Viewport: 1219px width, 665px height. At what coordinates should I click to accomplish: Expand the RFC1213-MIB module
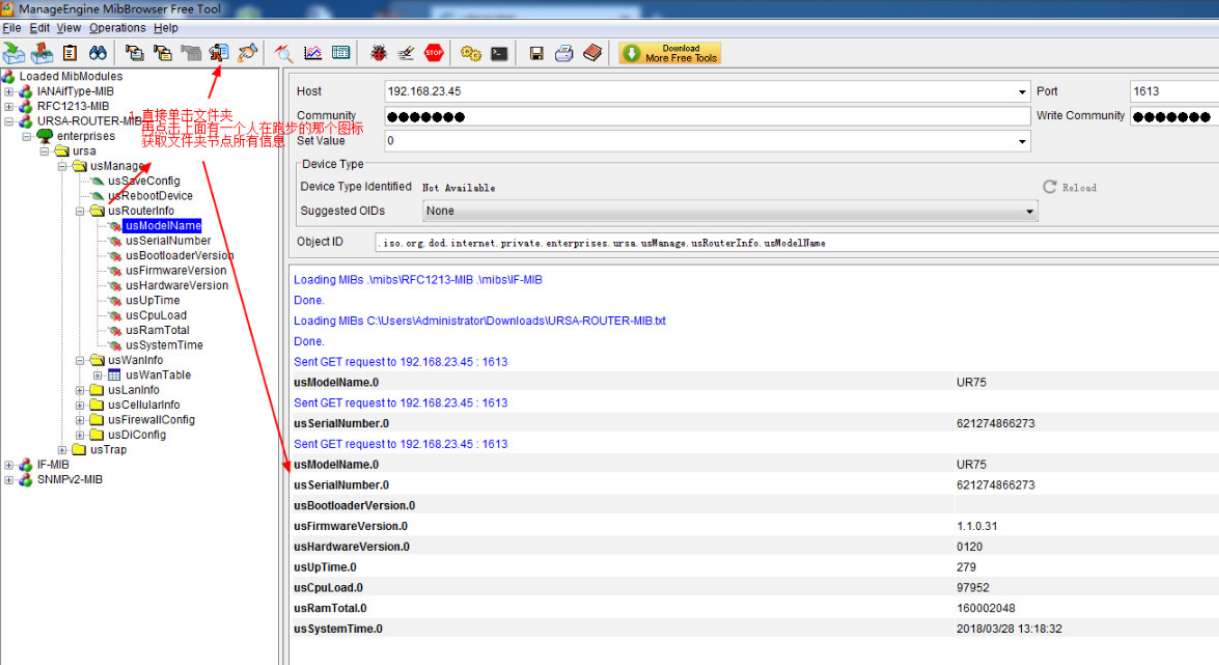(9, 106)
